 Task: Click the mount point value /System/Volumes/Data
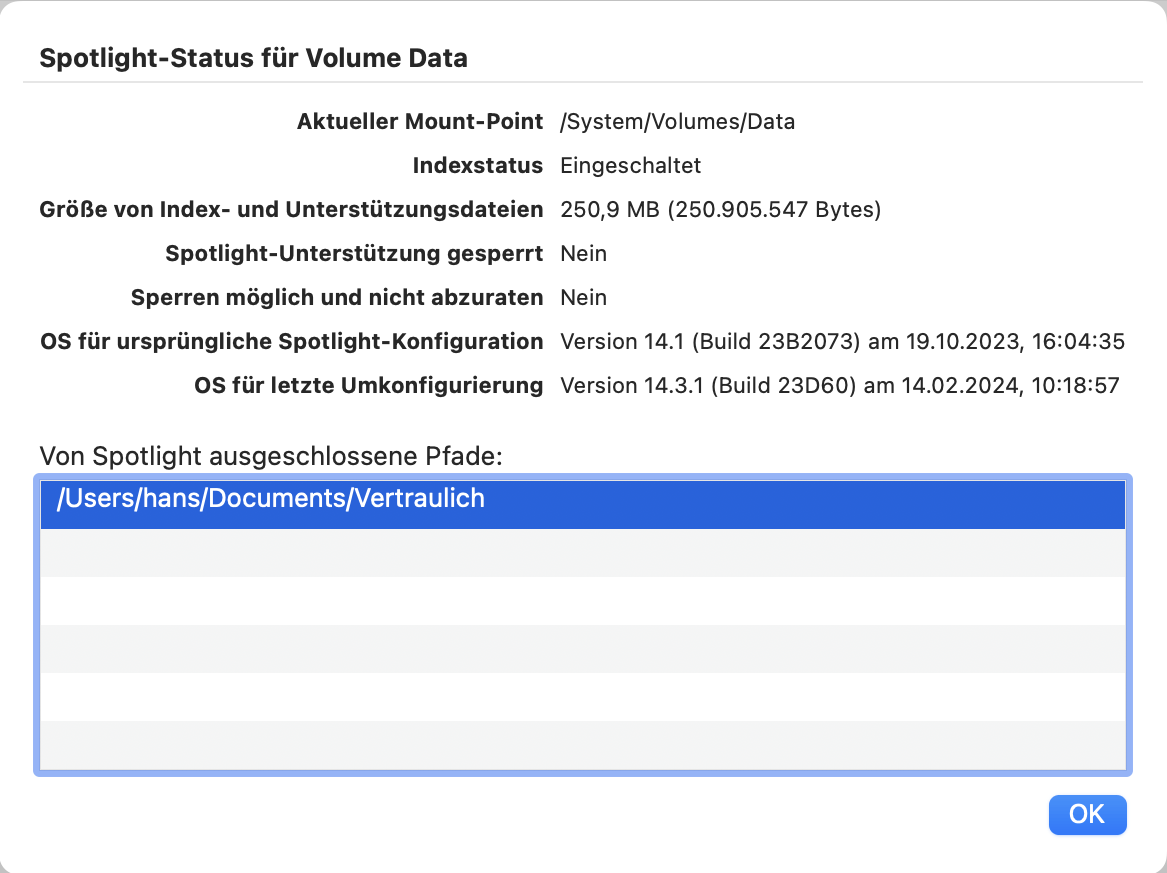[677, 121]
